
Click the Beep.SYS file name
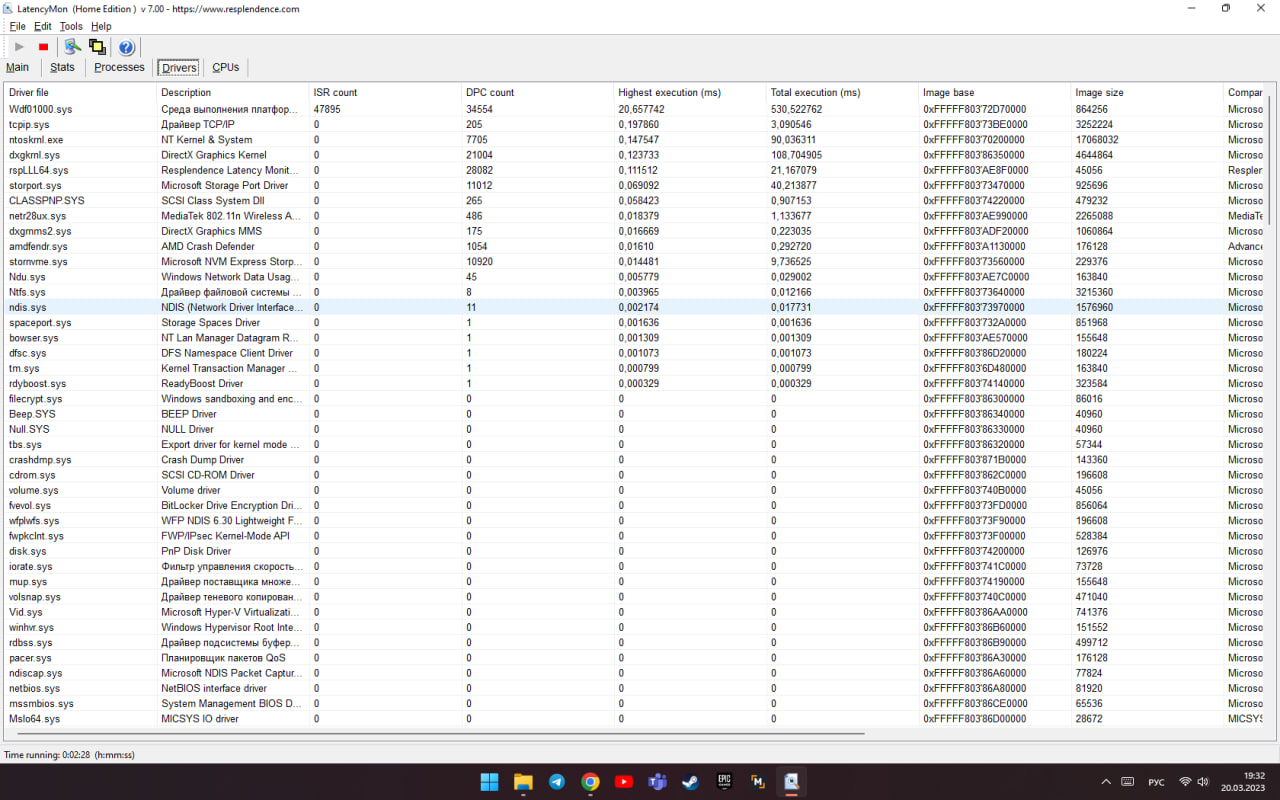point(32,414)
